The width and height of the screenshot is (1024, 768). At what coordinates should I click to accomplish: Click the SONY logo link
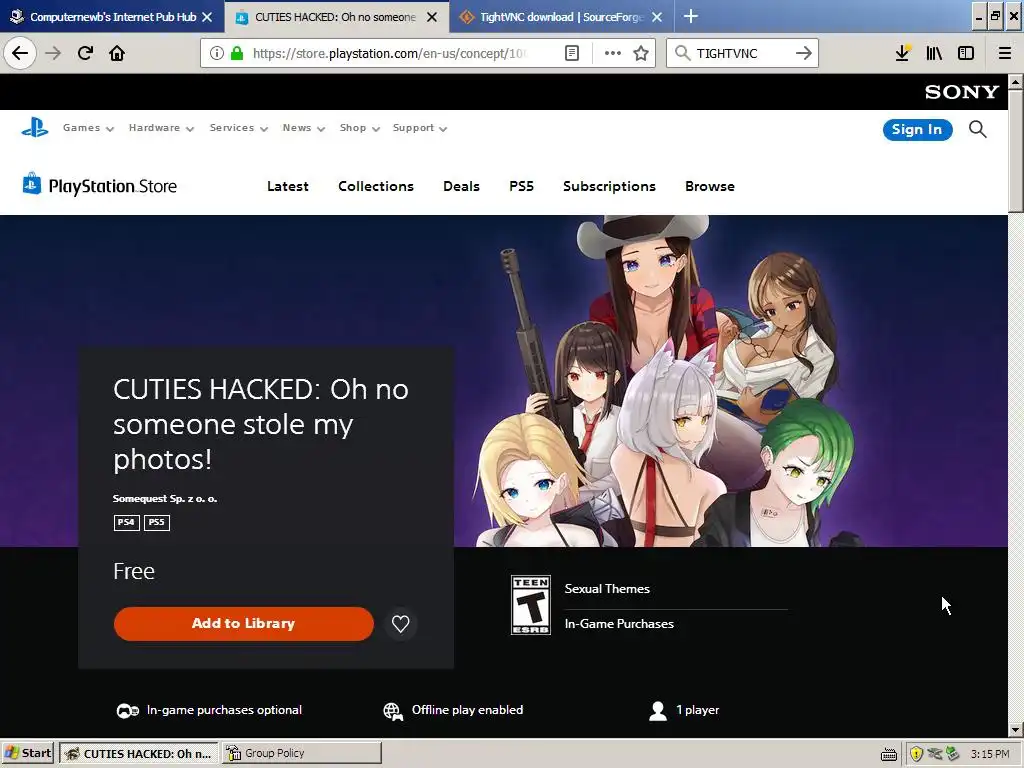(962, 92)
